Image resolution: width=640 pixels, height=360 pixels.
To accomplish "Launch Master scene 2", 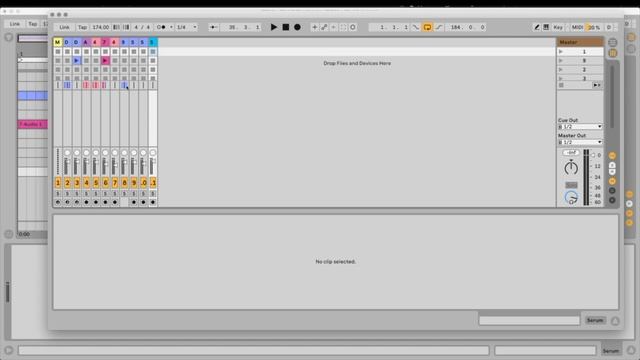I will point(561,69).
